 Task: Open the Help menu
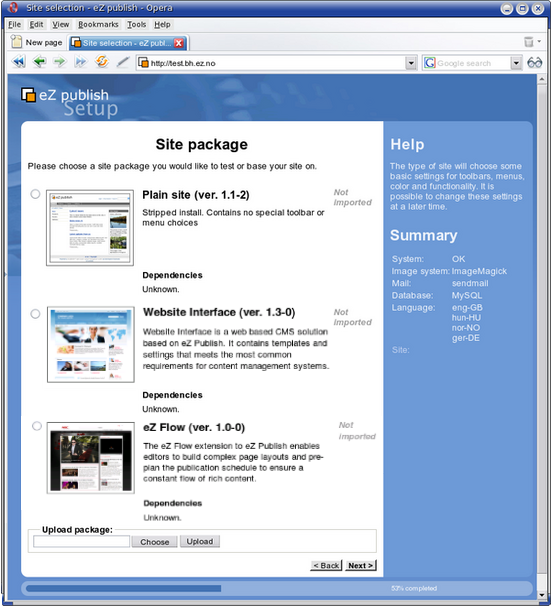162,24
